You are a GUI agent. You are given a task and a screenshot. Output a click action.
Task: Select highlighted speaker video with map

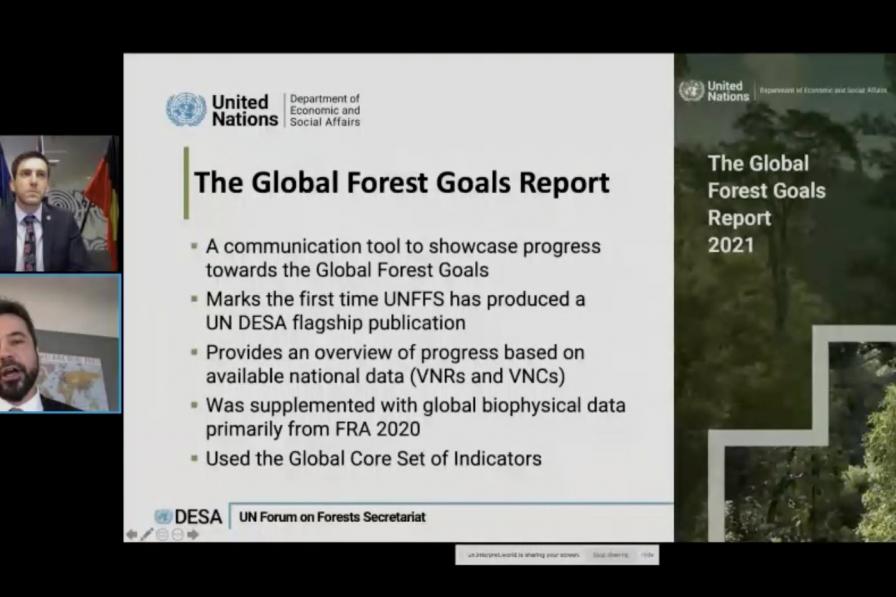(x=60, y=343)
